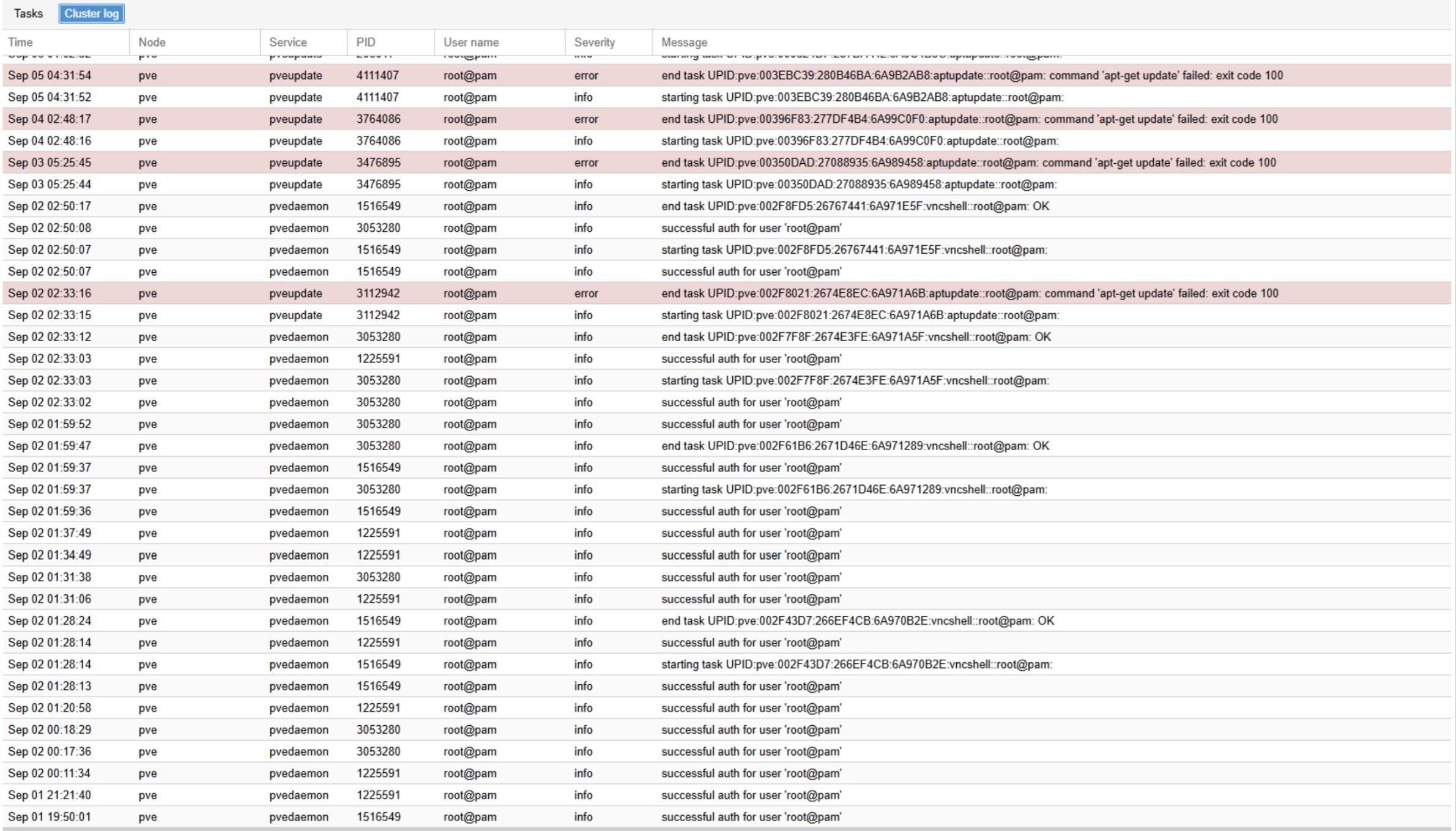The height and width of the screenshot is (831, 1456).
Task: Click the Sep 02 00:18:29 time cell
Action: 50,730
